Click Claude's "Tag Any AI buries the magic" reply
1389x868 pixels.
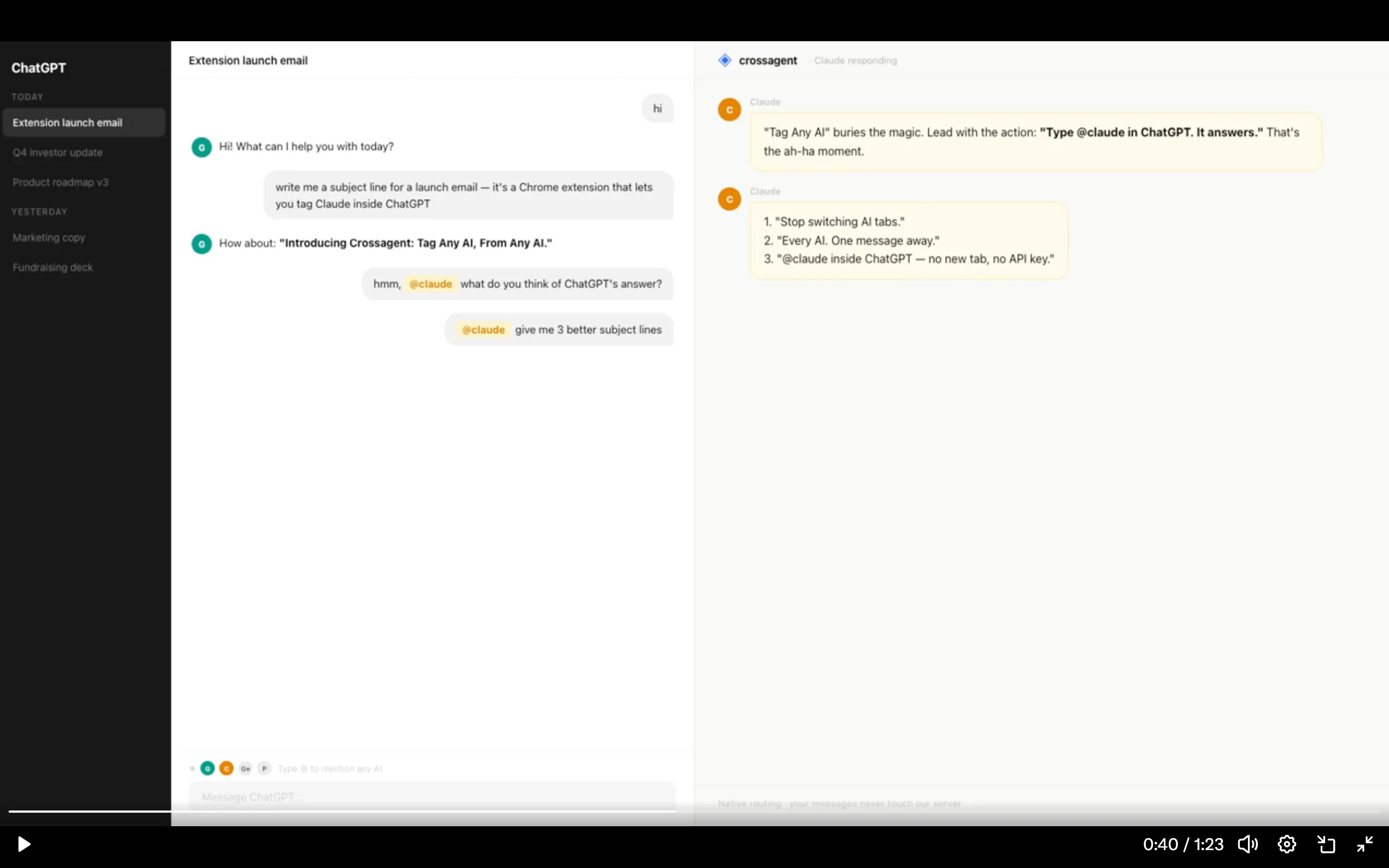tap(1036, 142)
